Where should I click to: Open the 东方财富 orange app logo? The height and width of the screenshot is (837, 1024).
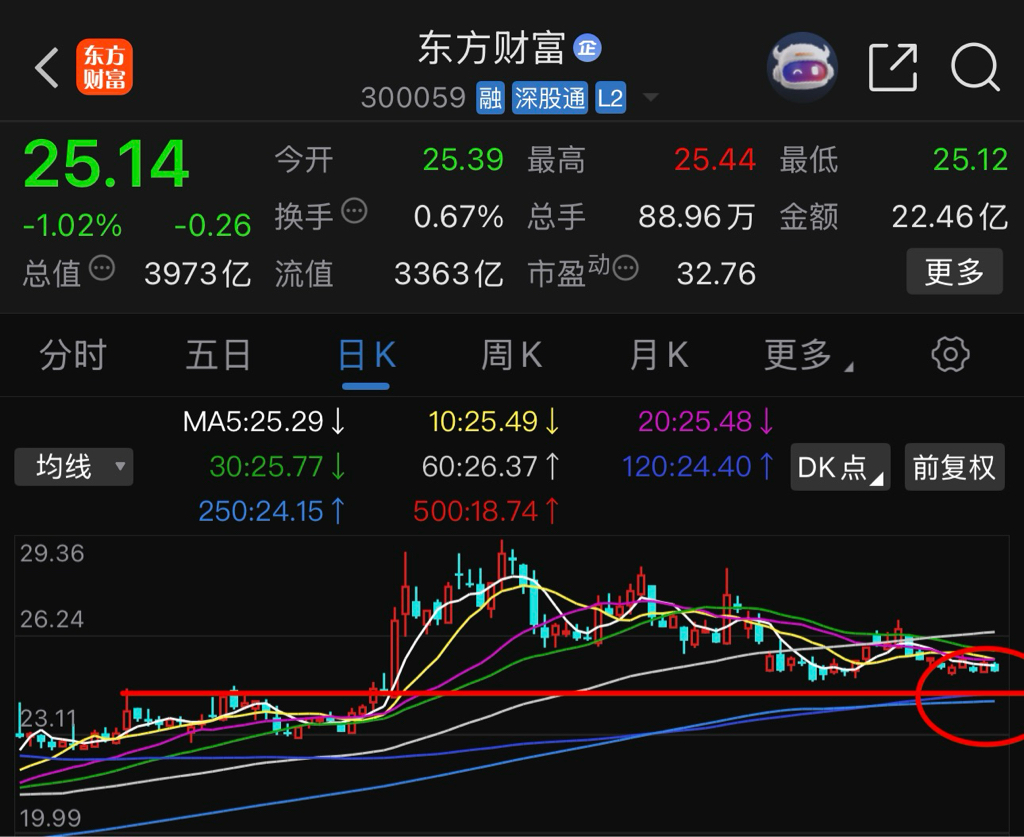pos(104,67)
